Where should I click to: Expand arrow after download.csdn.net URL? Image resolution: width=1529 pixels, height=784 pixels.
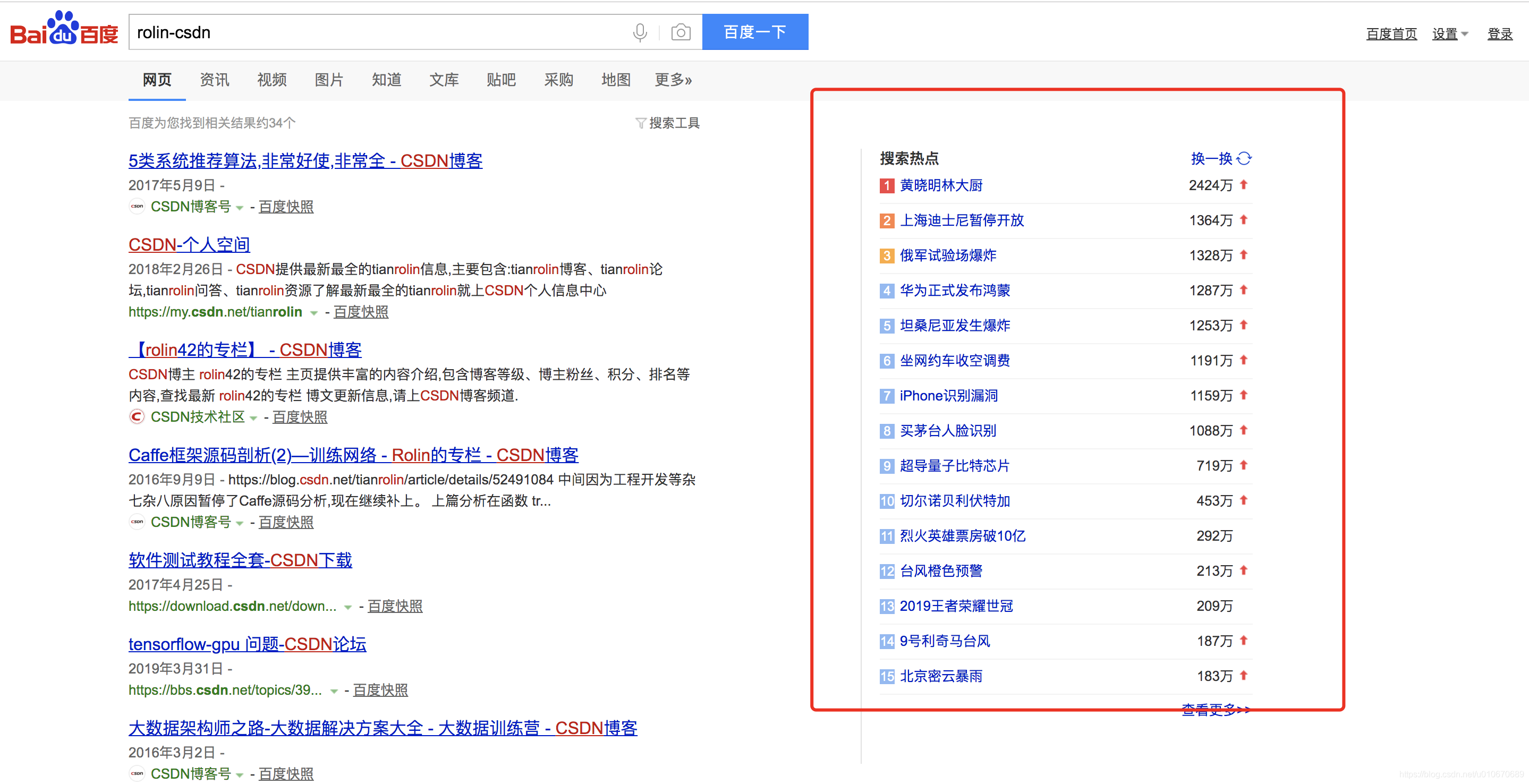tap(348, 607)
